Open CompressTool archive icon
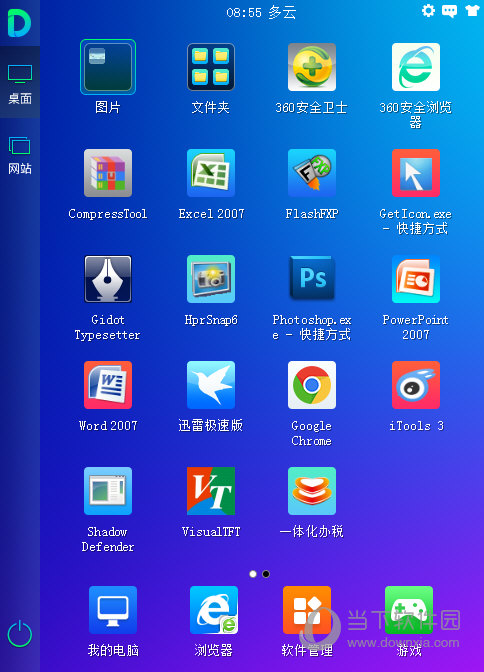Viewport: 484px width, 672px height. click(x=108, y=173)
